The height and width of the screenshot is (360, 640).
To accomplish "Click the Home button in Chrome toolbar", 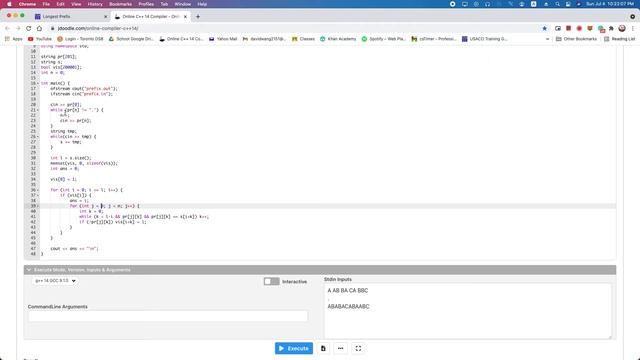I will (39, 28).
